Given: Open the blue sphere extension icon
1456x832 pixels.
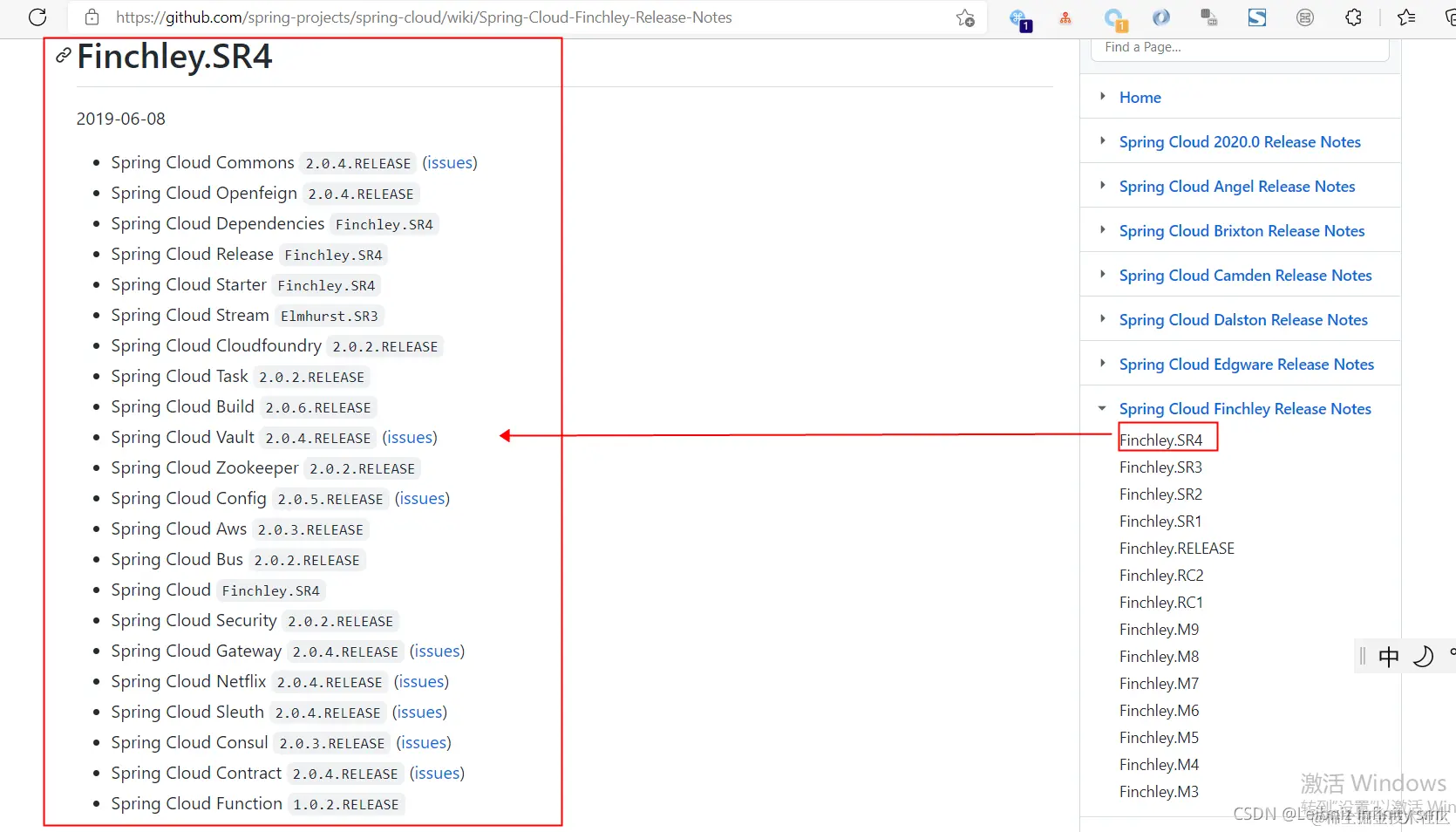Looking at the screenshot, I should point(1161,17).
